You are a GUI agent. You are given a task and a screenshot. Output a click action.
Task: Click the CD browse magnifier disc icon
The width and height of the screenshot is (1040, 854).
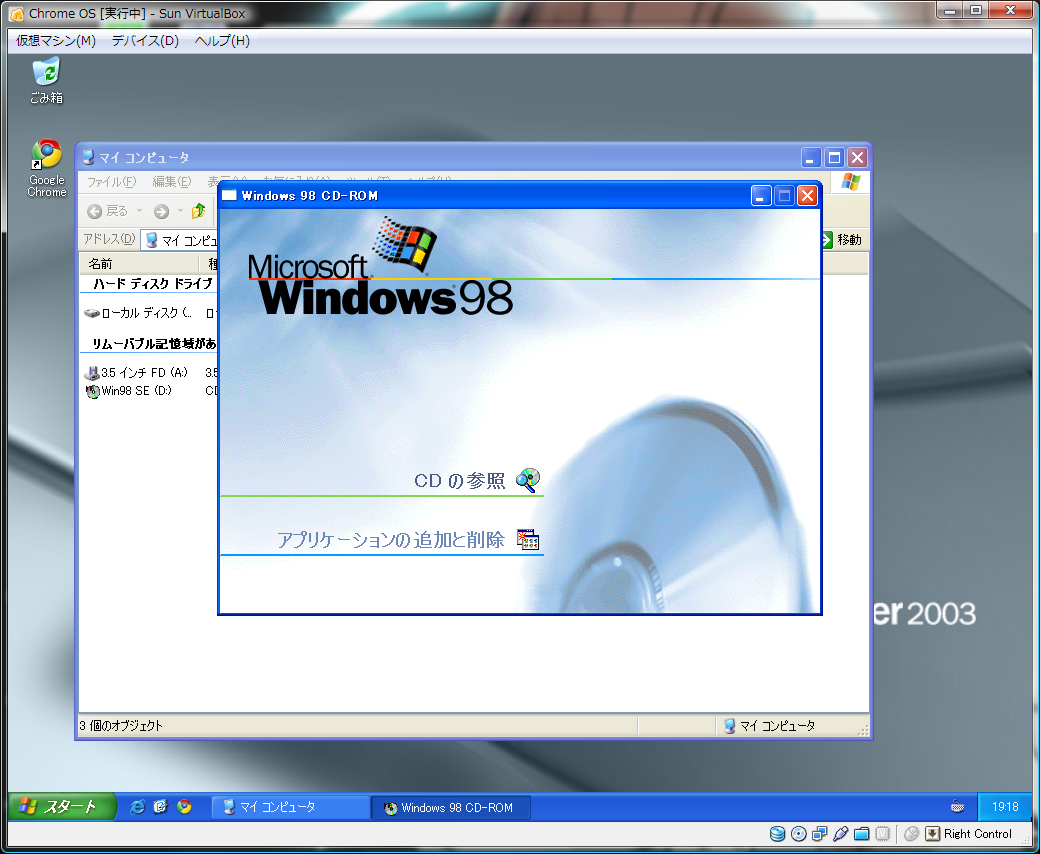528,480
